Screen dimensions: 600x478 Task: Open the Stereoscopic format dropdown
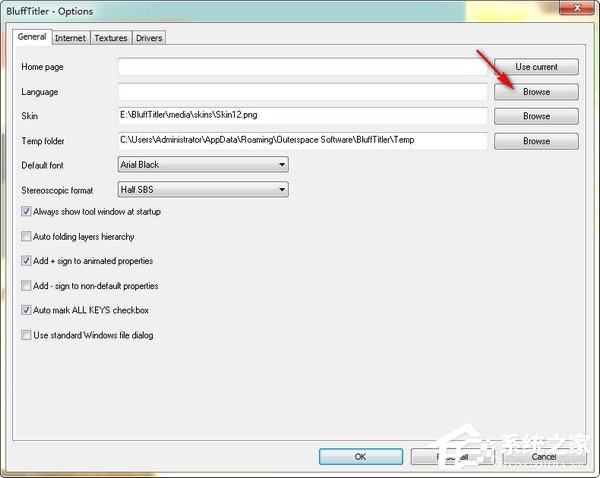tap(203, 189)
